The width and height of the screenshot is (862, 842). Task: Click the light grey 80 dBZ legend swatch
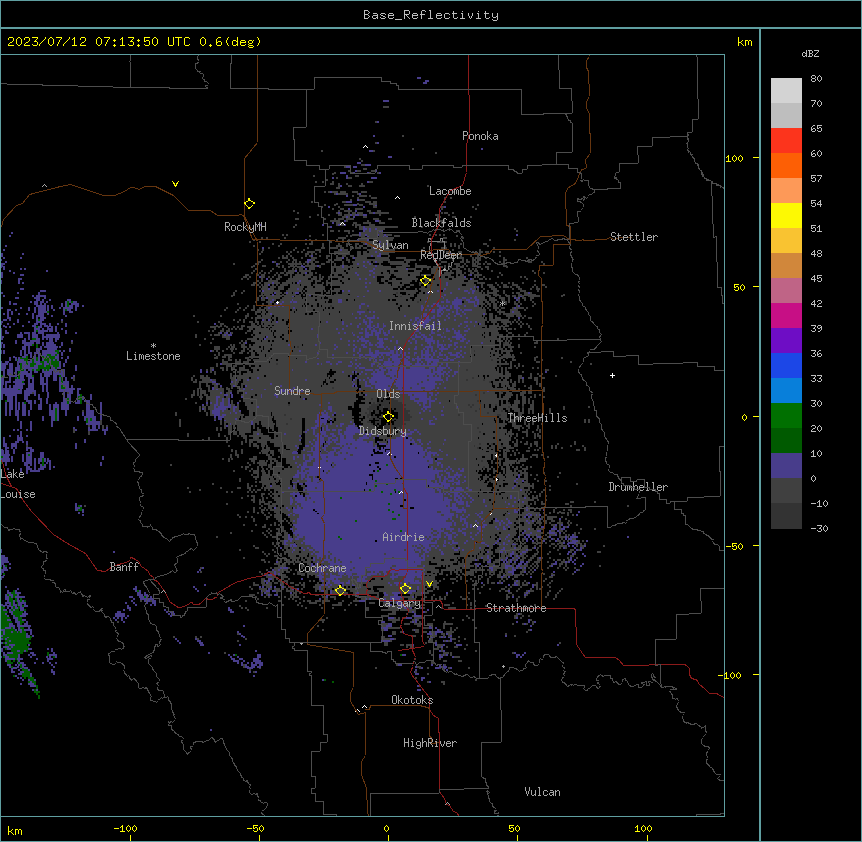tap(786, 91)
